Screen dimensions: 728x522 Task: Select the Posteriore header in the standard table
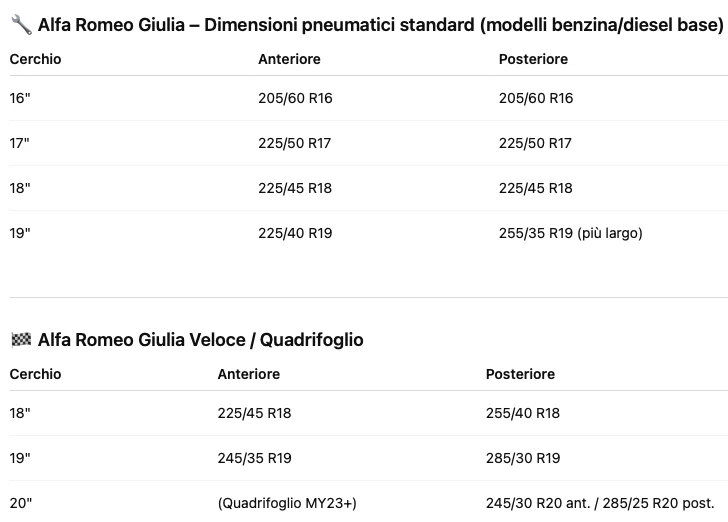(x=533, y=59)
